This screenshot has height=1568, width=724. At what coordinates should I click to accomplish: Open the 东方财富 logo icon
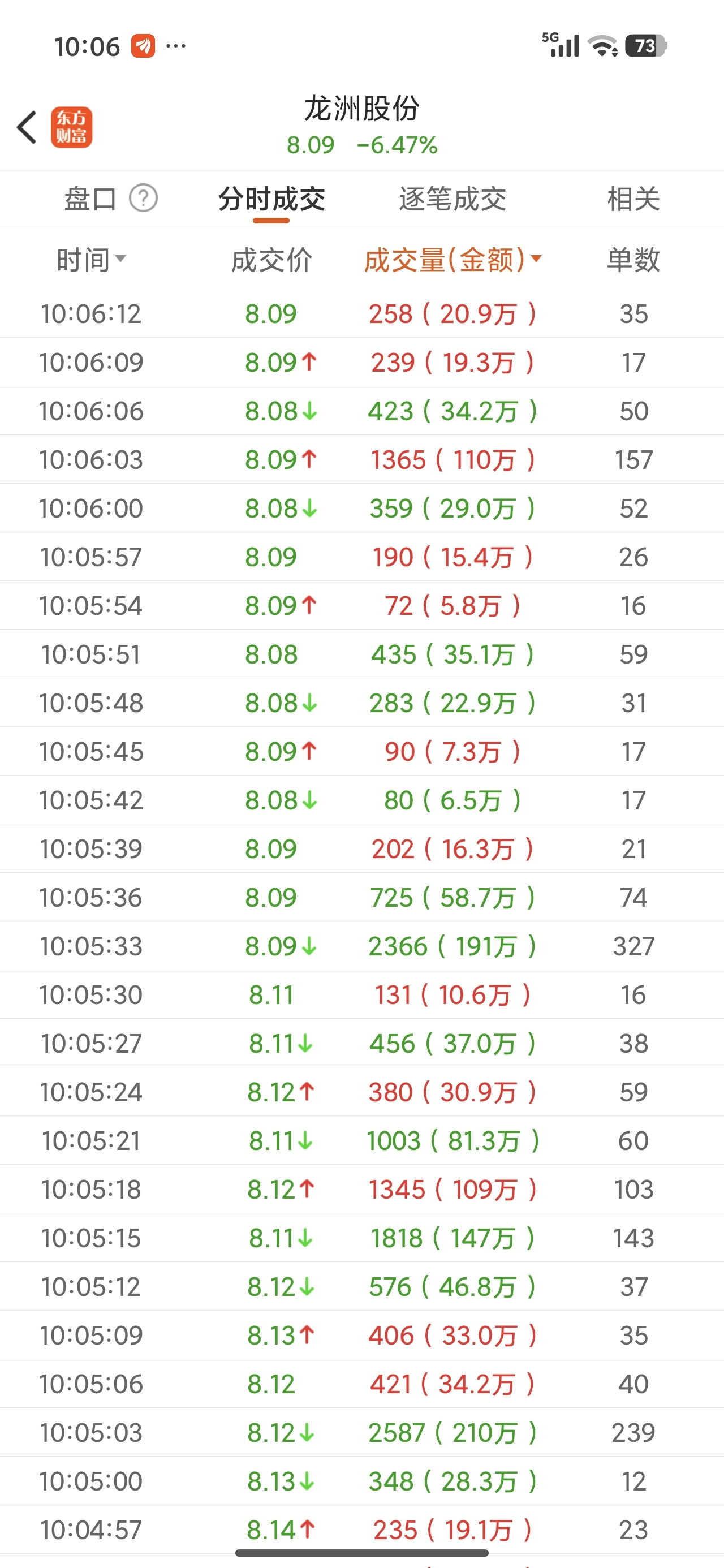(71, 127)
